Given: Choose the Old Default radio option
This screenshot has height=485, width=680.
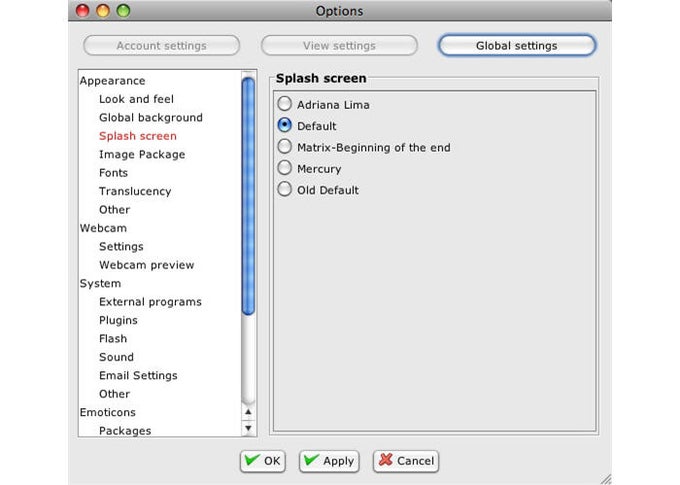Looking at the screenshot, I should point(284,189).
